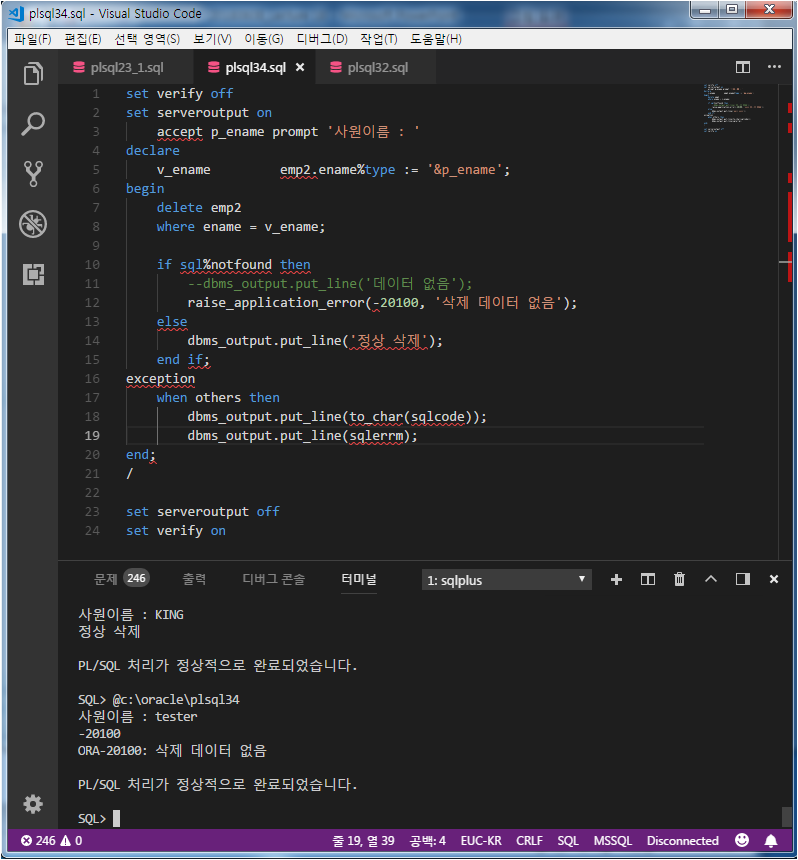This screenshot has height=860, width=798.
Task: Click 'sqlerrm' on line 19
Action: pyautogui.click(x=376, y=436)
